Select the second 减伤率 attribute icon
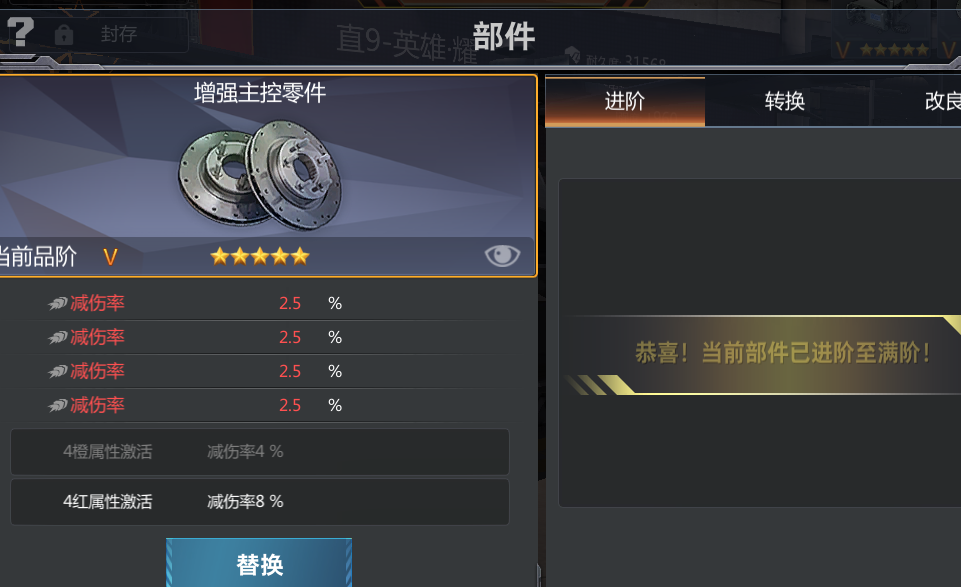The height and width of the screenshot is (587, 961). (x=58, y=337)
